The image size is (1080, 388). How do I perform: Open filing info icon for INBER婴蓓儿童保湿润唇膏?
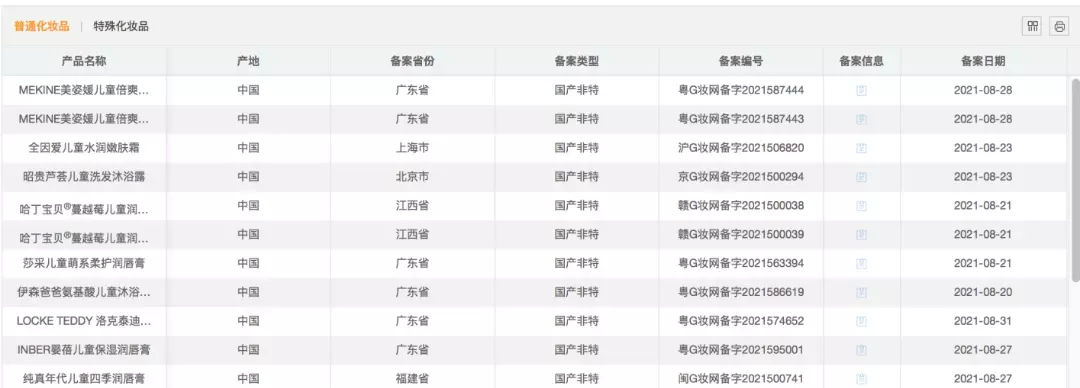(x=861, y=350)
